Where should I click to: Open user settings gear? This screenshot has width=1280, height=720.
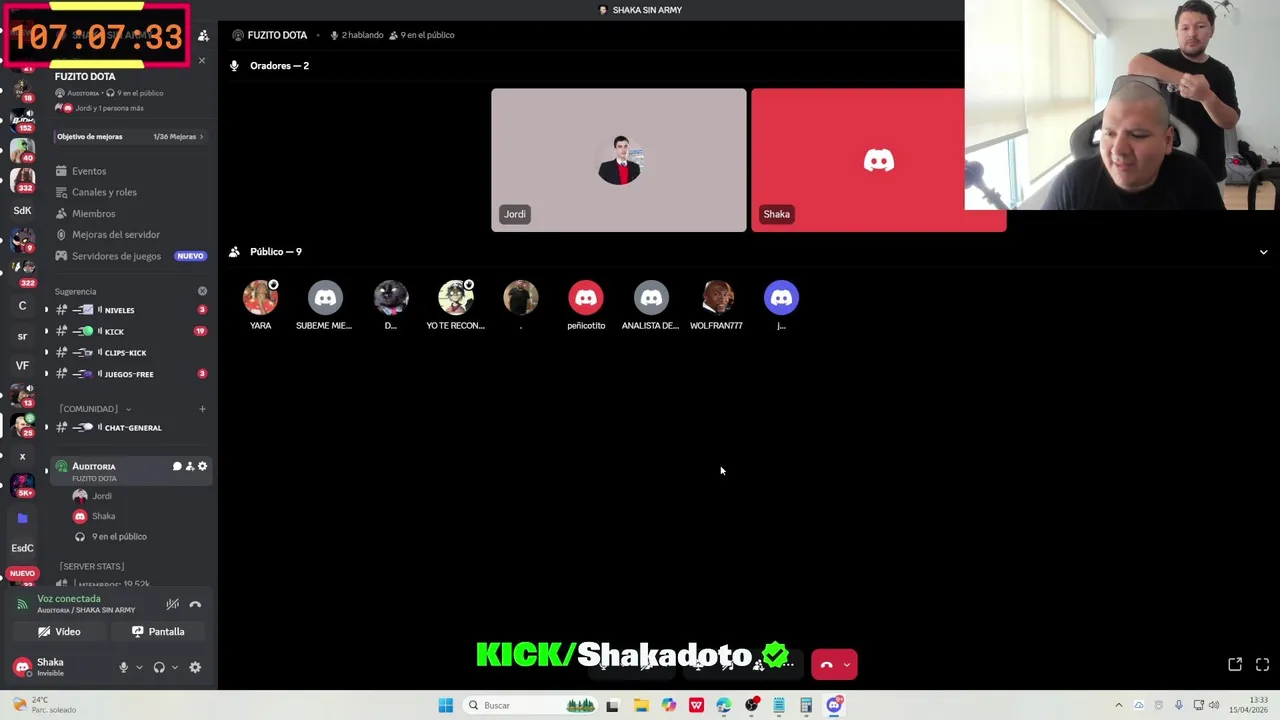pos(195,667)
